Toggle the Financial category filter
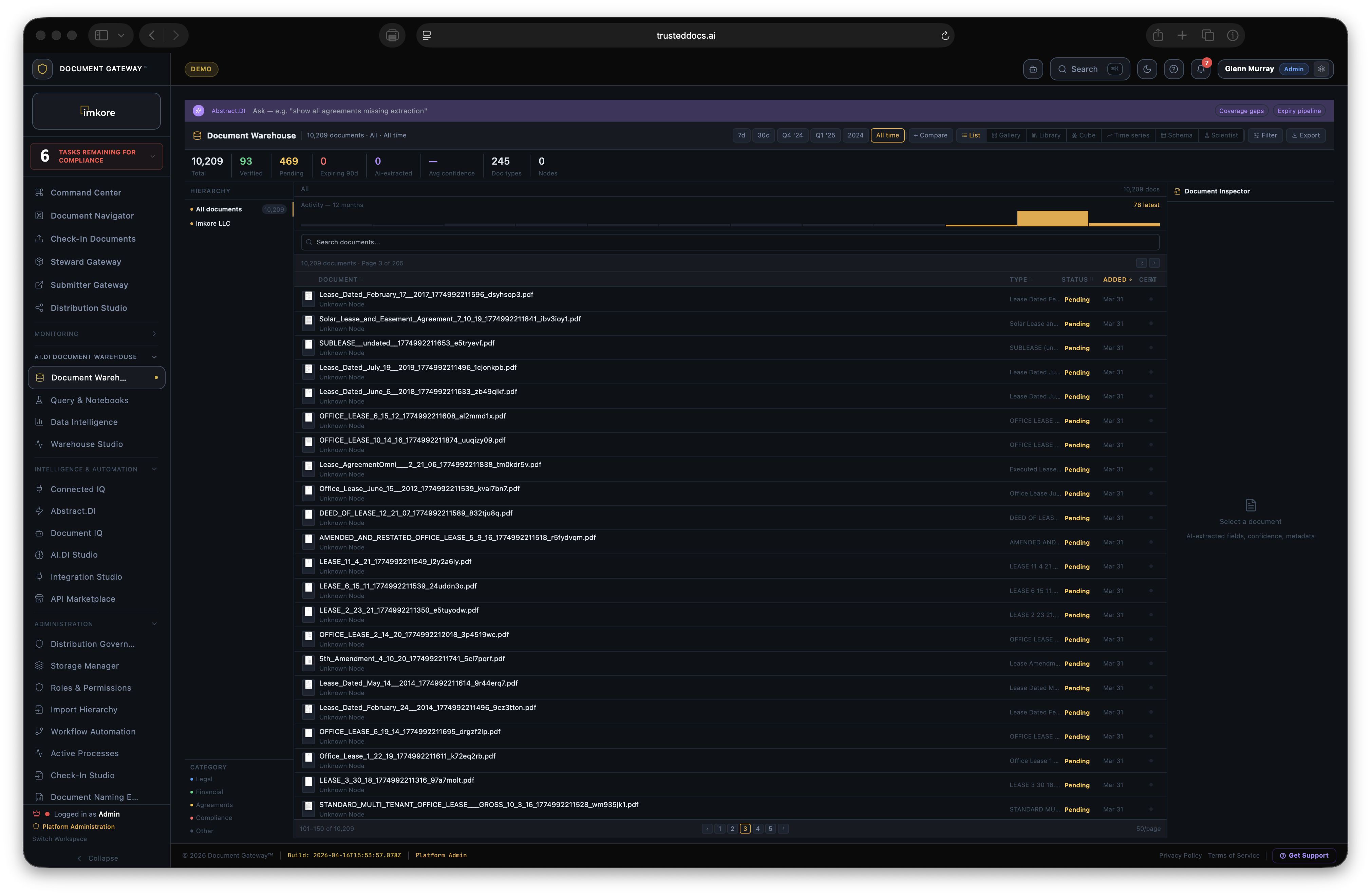Image resolution: width=1371 pixels, height=896 pixels. (x=209, y=792)
